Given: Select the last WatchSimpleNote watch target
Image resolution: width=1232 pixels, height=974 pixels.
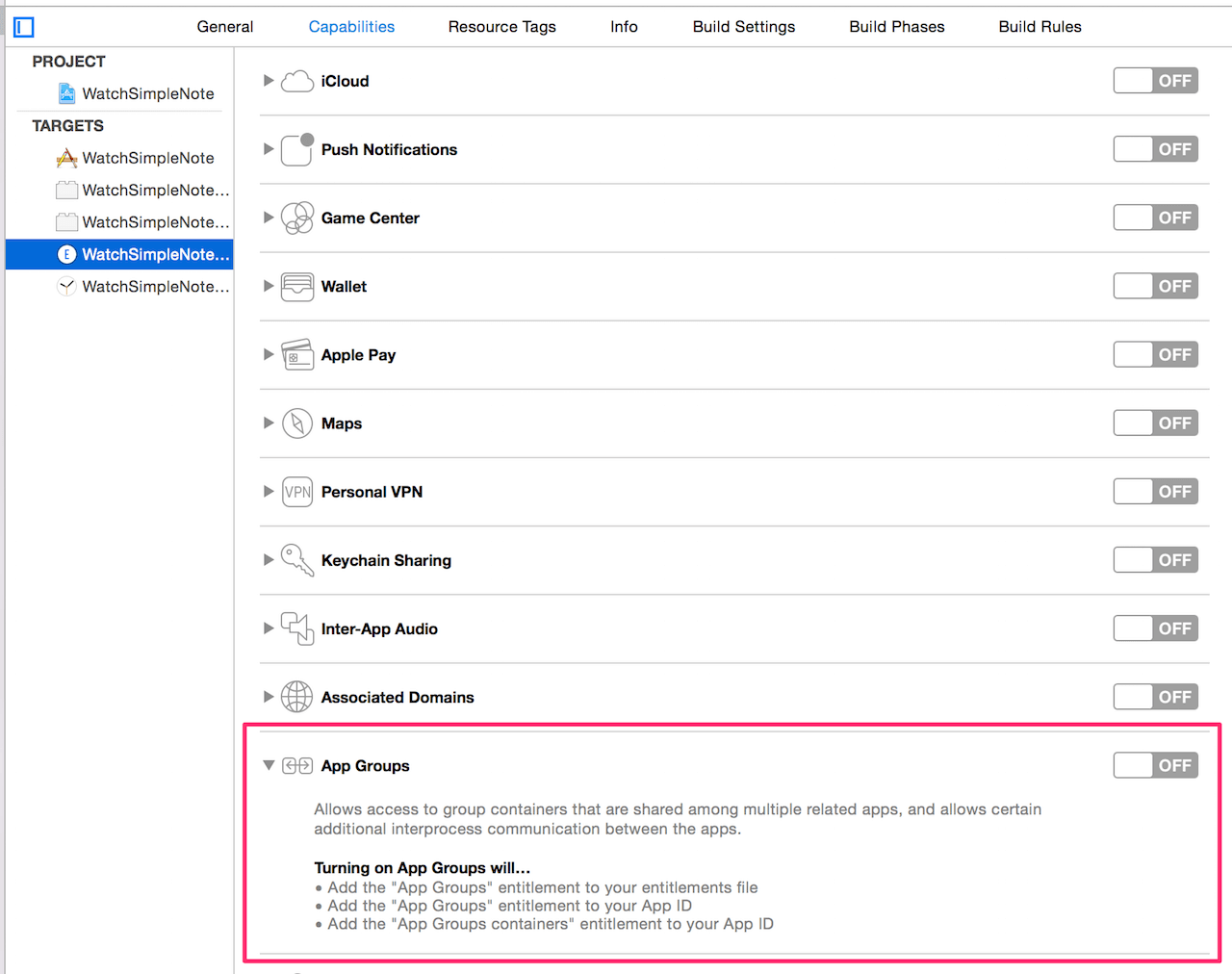Looking at the screenshot, I should [x=154, y=287].
